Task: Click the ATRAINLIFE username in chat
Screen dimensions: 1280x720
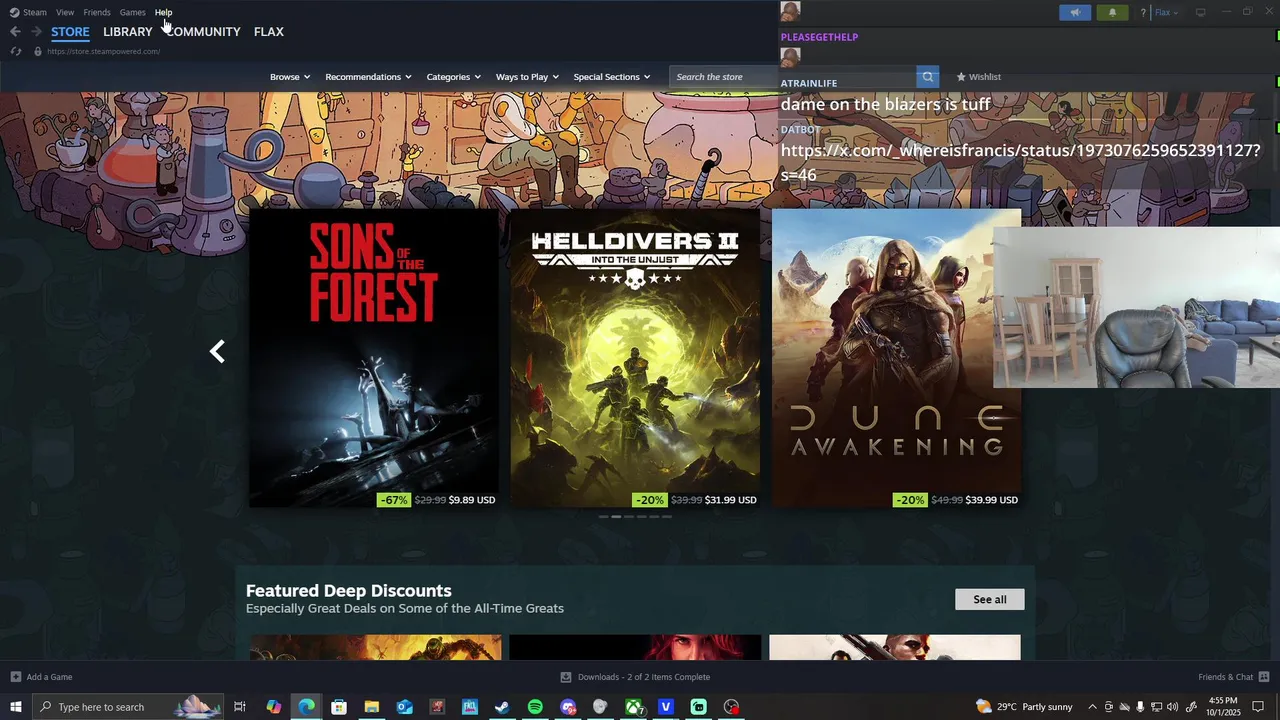Action: tap(809, 83)
